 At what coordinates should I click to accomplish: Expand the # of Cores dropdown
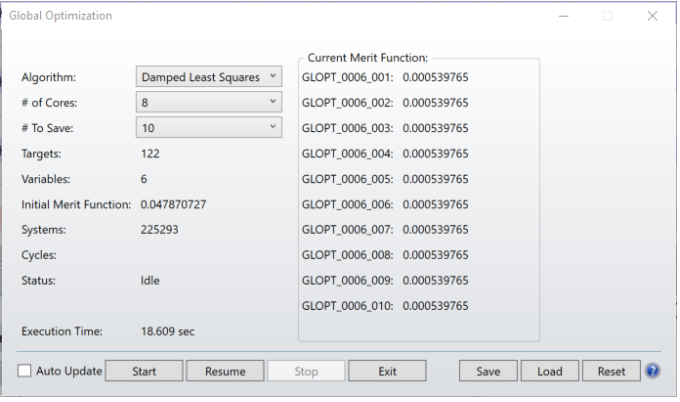(209, 102)
